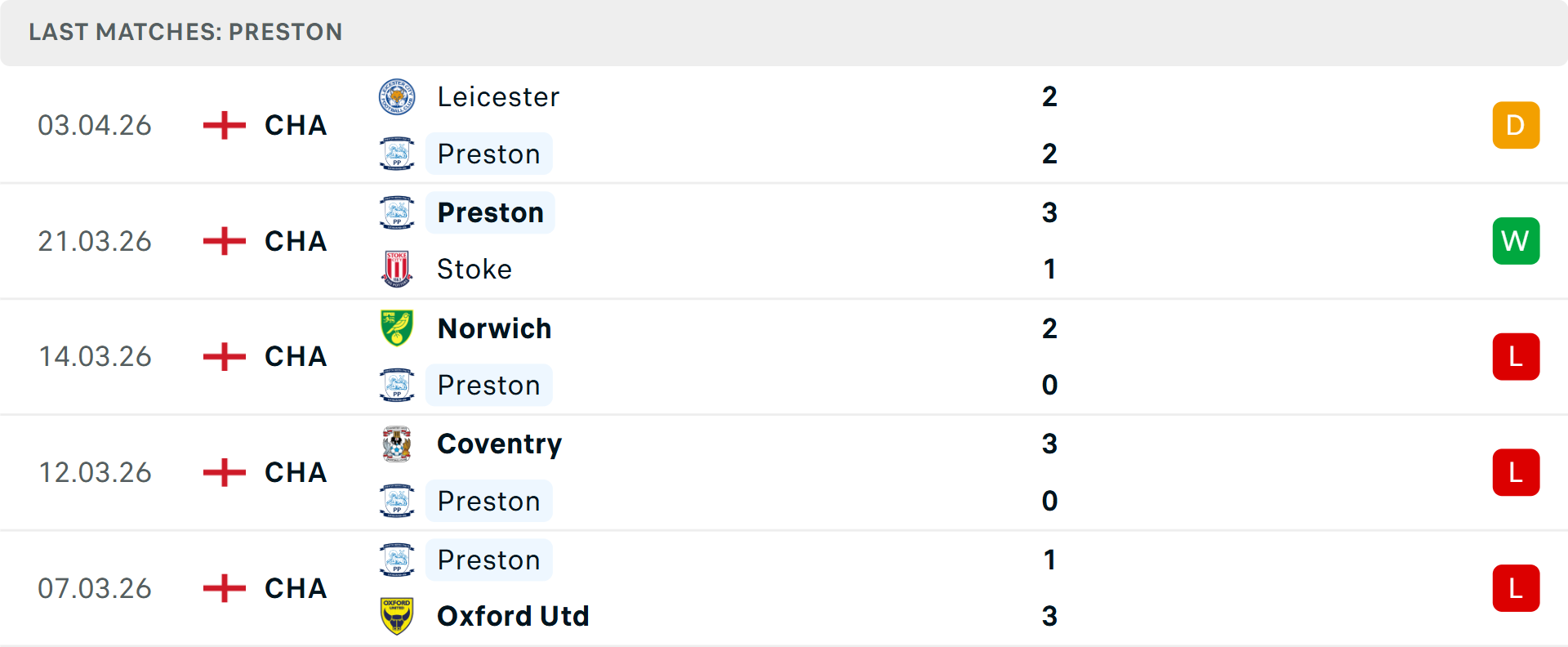Viewport: 1568px width, 647px height.
Task: Click L badge for Oxford Utd match
Action: (x=1516, y=588)
